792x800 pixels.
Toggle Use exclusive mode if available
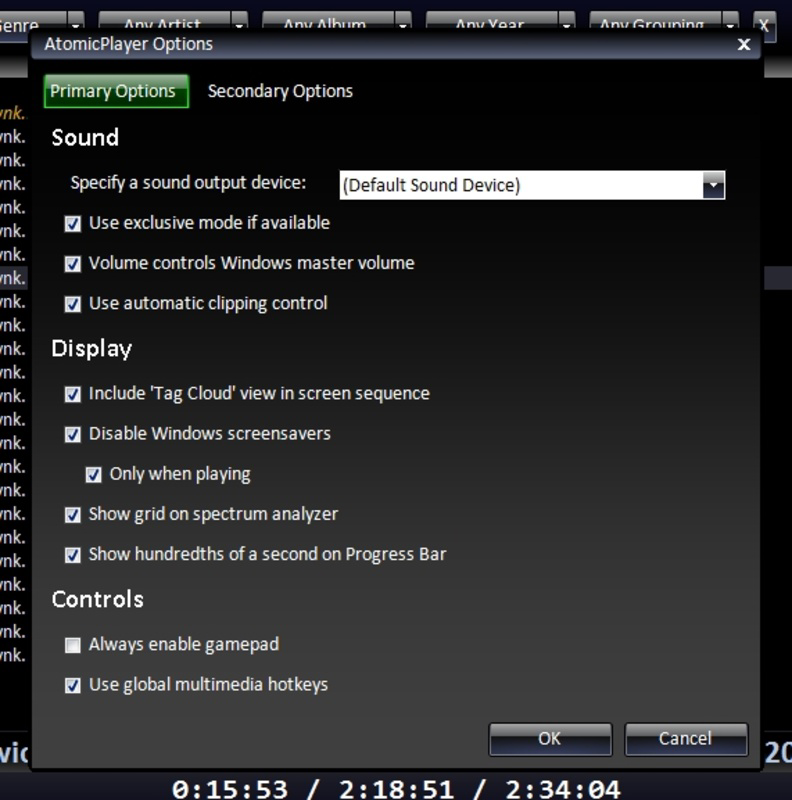pos(72,223)
